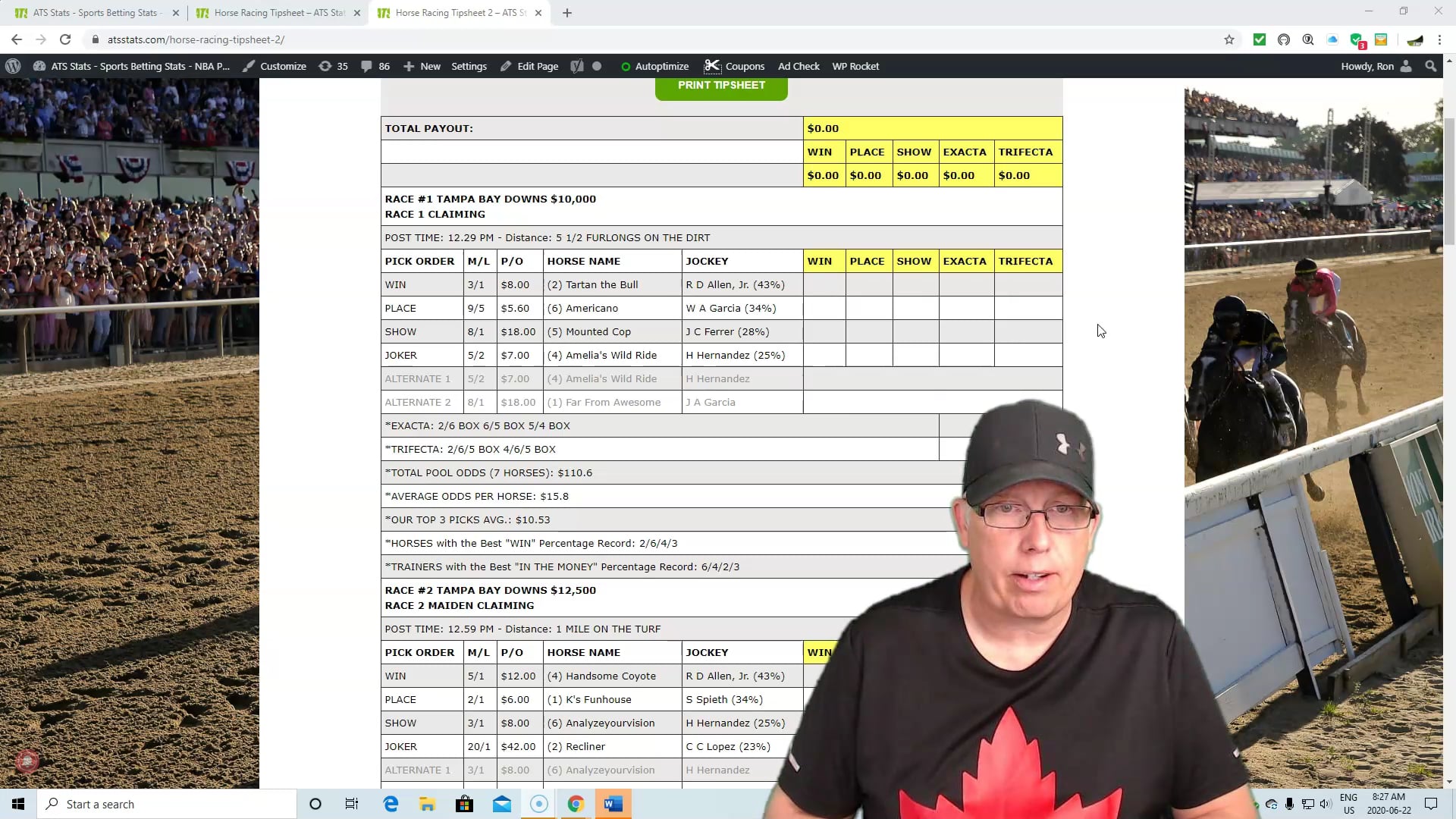Click the address bar URL
The image size is (1456, 819).
coord(196,39)
